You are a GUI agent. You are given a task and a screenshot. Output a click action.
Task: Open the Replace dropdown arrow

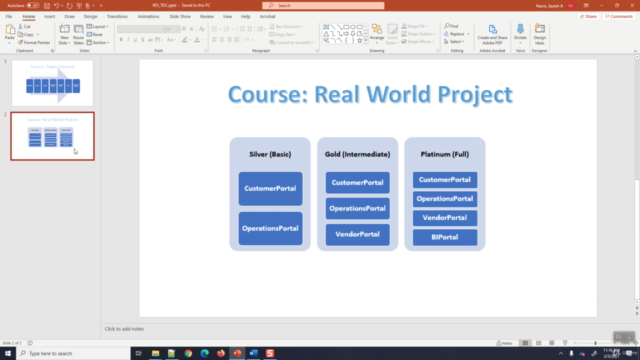click(468, 34)
